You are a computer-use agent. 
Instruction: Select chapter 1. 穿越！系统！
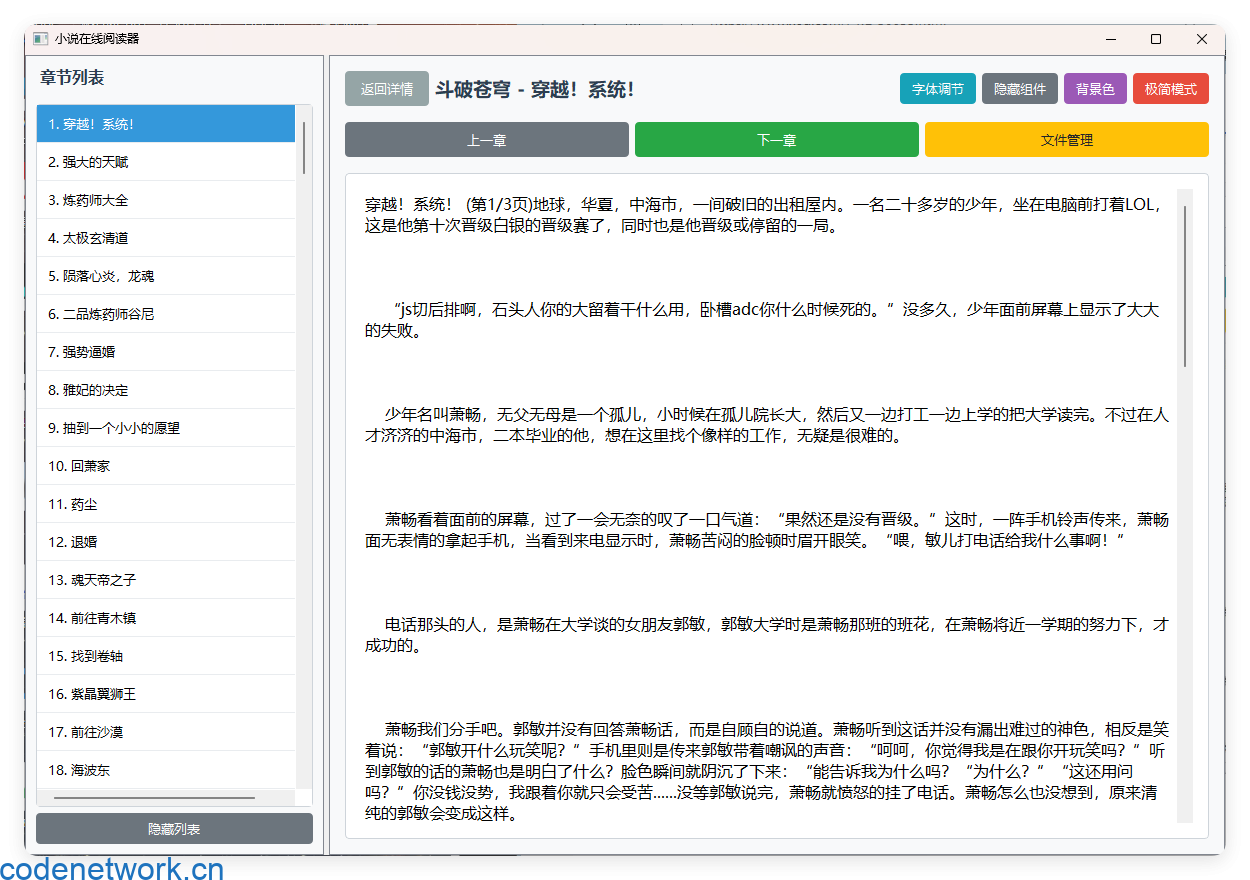coord(166,124)
